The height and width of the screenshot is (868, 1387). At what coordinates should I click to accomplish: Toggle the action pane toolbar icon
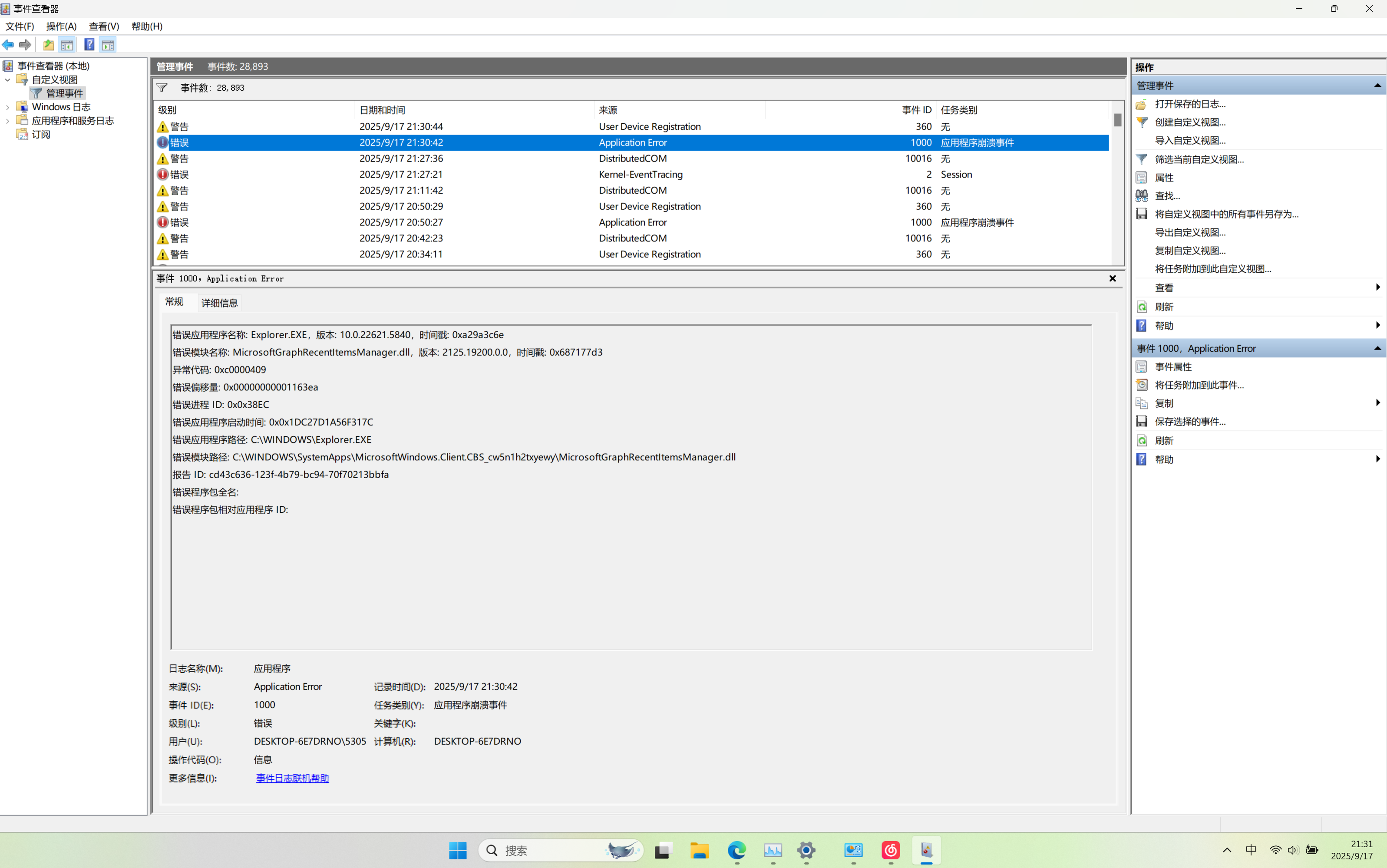(x=108, y=45)
